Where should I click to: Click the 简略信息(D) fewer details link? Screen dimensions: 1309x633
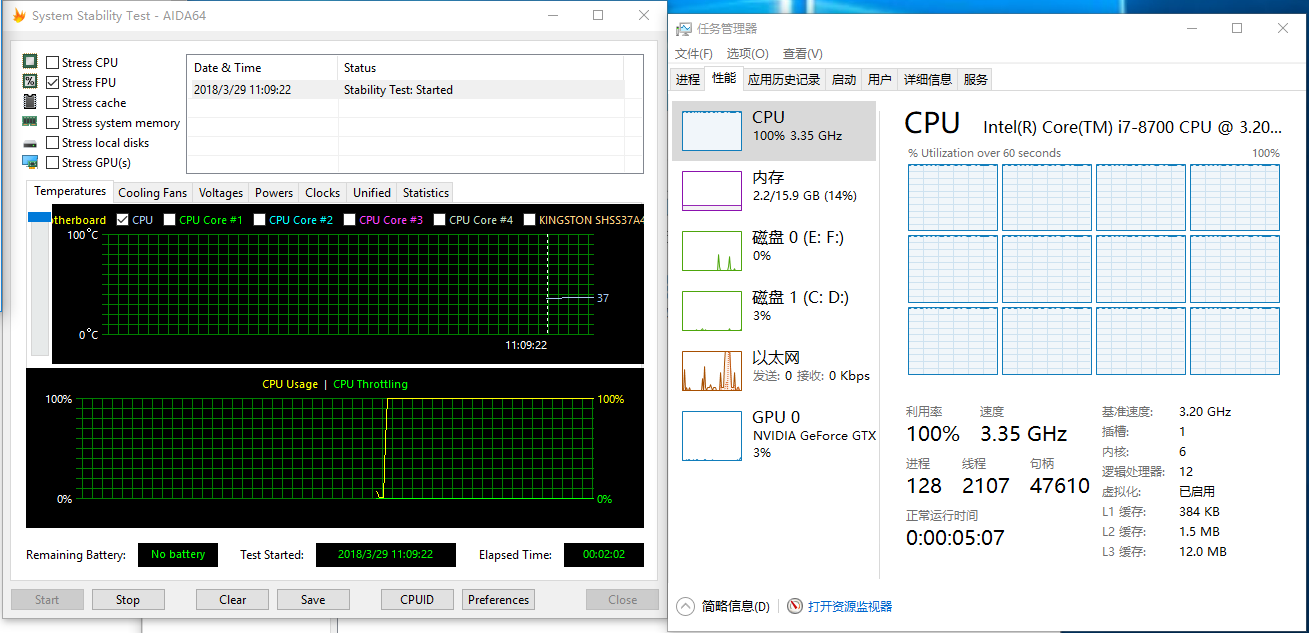pos(736,606)
